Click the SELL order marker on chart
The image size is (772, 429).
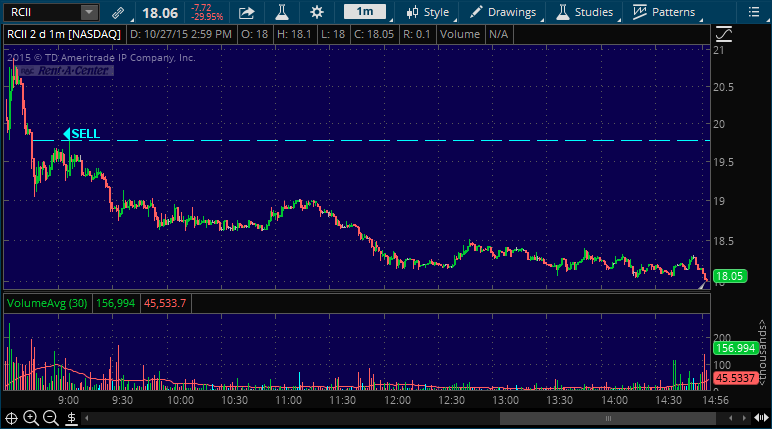(x=82, y=134)
